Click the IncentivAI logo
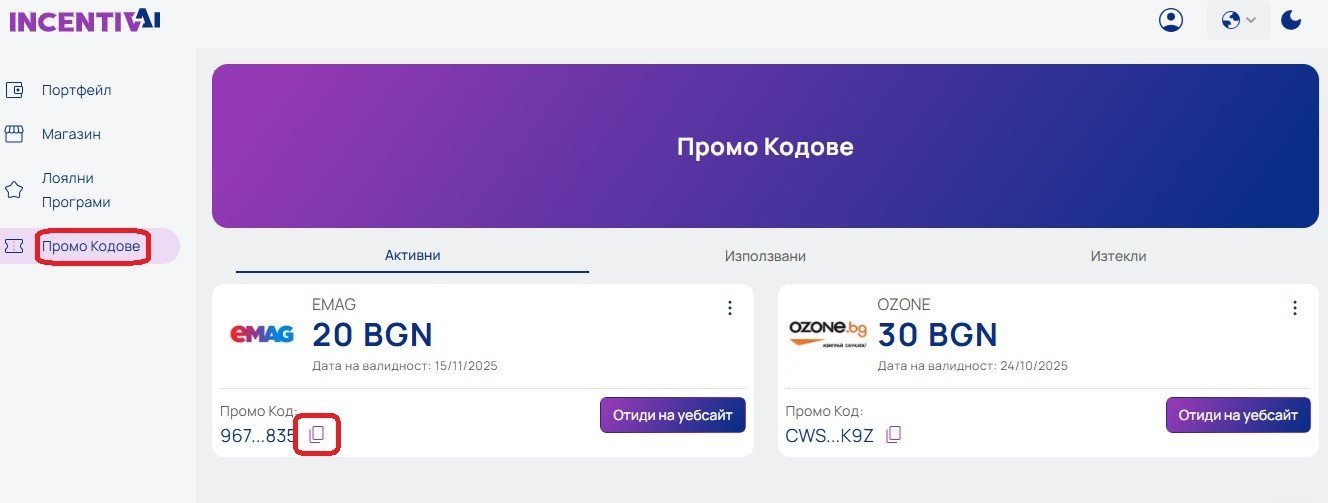1328x503 pixels. (84, 19)
